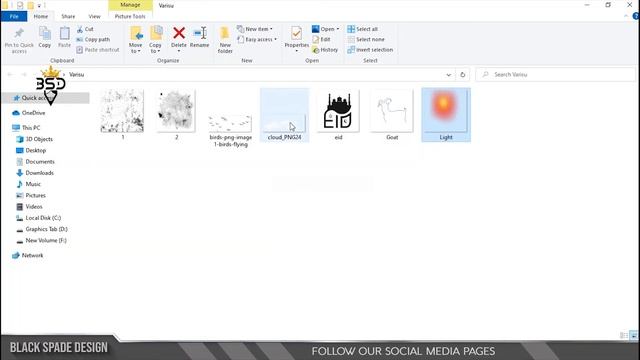This screenshot has height=360, width=640.
Task: Click Select all
Action: click(362, 29)
